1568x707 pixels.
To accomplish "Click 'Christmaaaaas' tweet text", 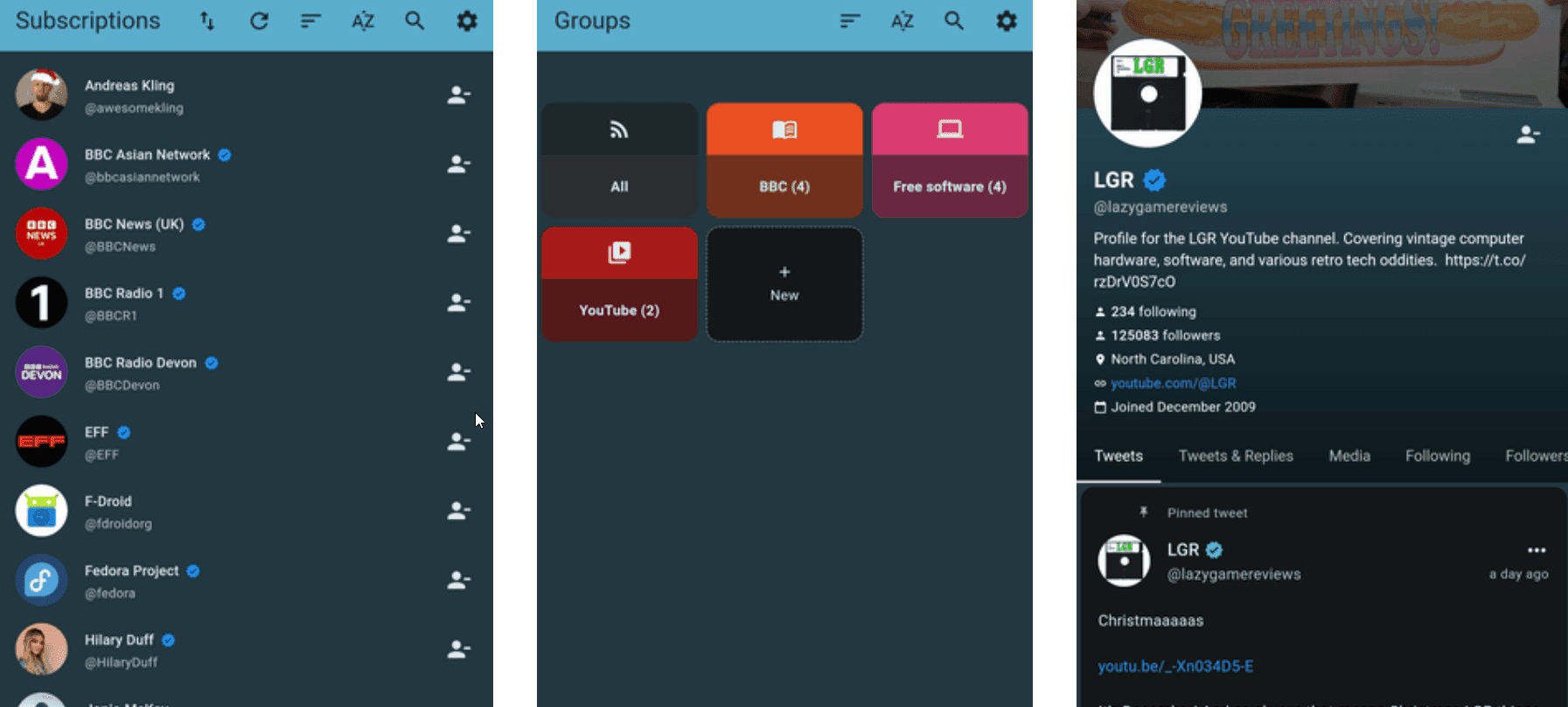I will 1151,620.
